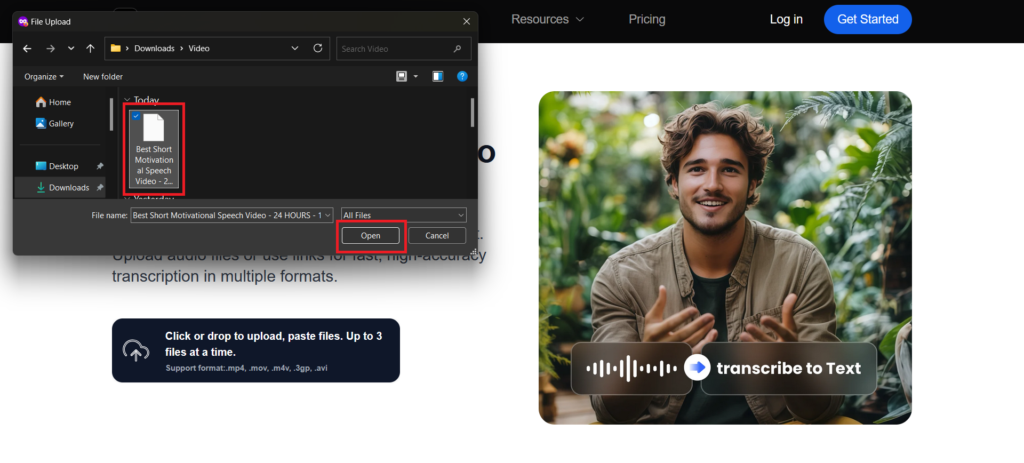Open the Organize menu
This screenshot has height=463, width=1024.
tap(44, 76)
